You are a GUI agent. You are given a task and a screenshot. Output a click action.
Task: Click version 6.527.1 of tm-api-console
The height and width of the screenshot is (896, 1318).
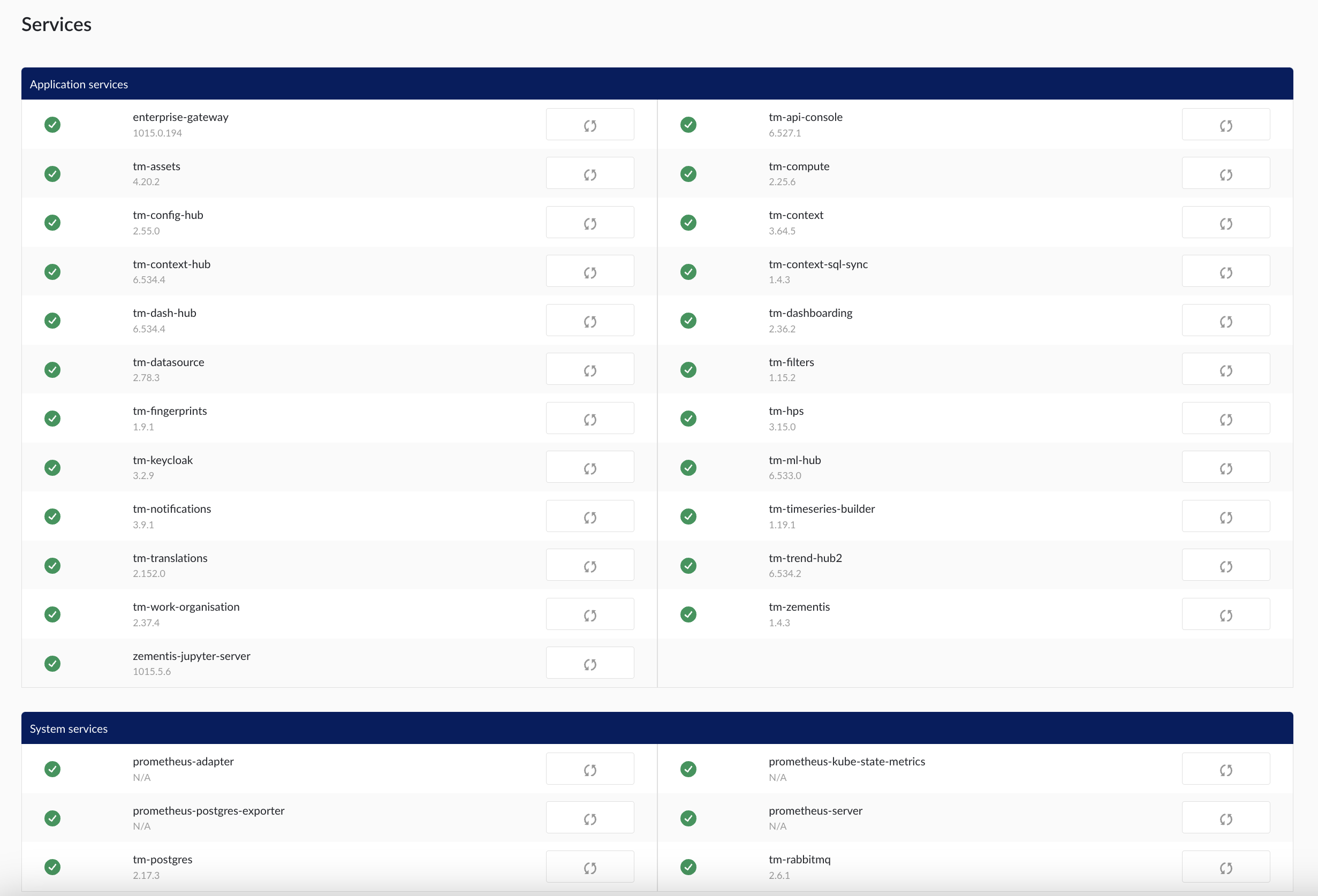click(785, 133)
